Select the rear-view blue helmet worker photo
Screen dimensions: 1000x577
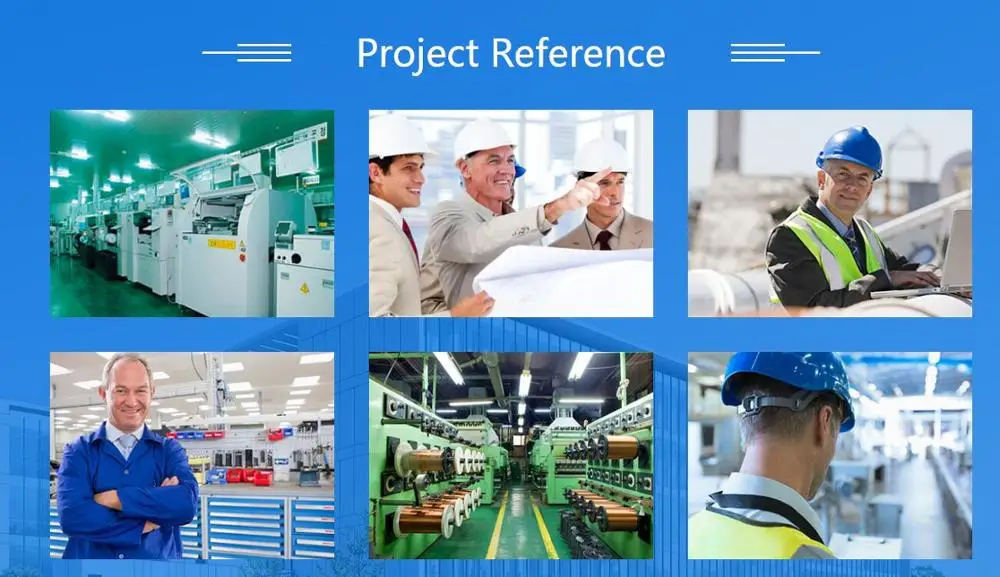click(x=829, y=455)
